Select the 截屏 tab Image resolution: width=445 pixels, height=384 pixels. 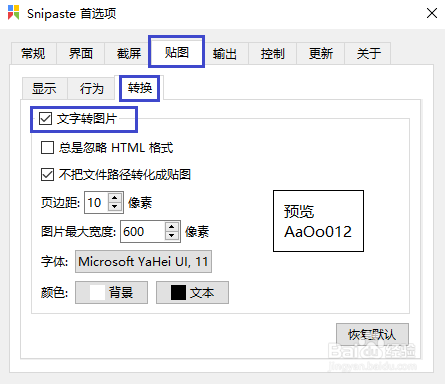tap(129, 53)
